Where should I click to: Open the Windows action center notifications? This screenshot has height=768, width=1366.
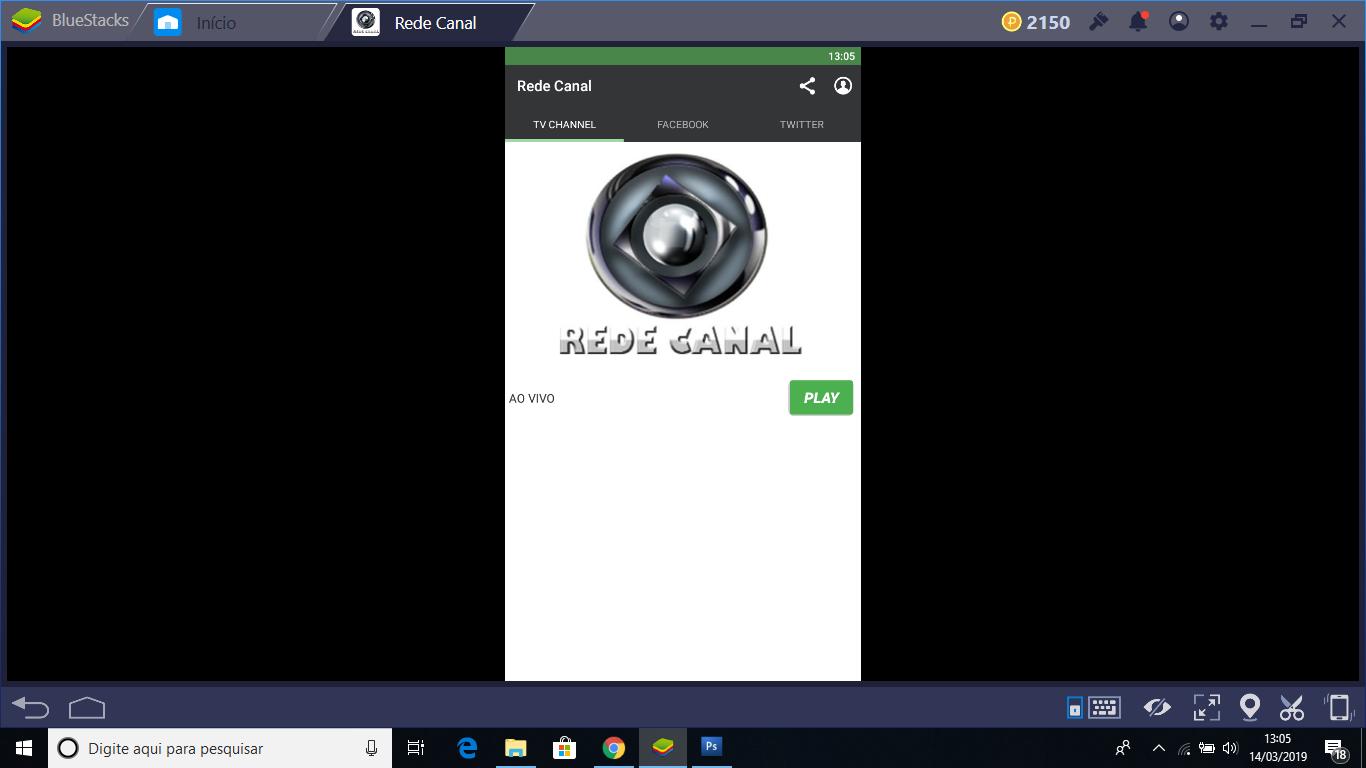pos(1336,748)
